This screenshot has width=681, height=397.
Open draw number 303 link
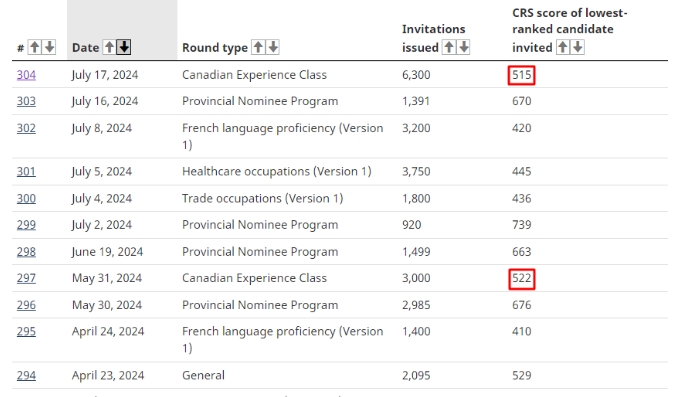(26, 101)
